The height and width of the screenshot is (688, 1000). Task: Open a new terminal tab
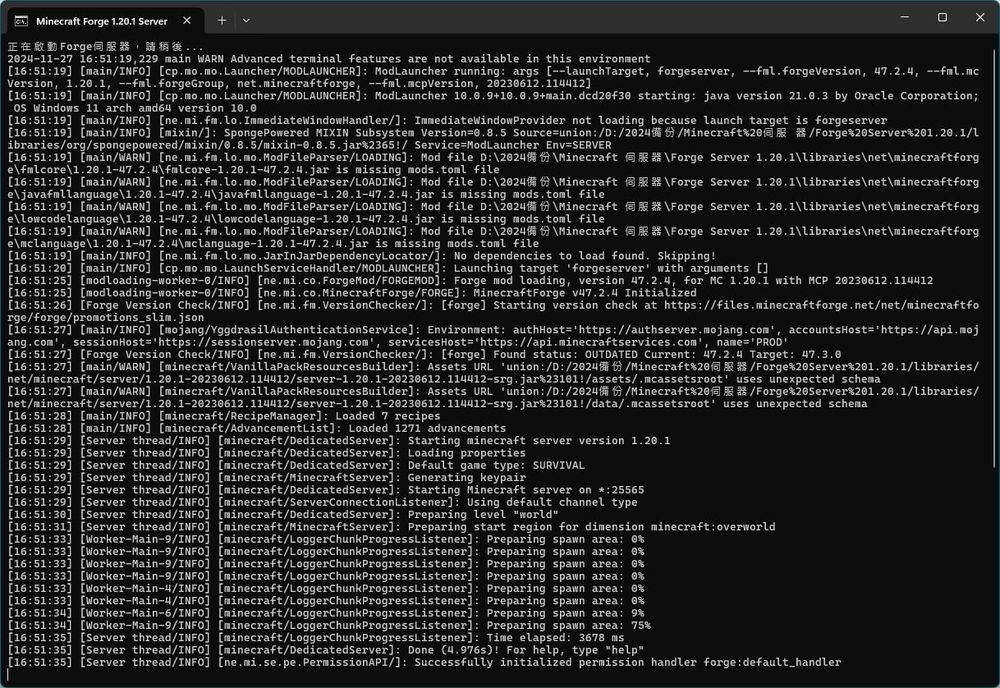[222, 19]
